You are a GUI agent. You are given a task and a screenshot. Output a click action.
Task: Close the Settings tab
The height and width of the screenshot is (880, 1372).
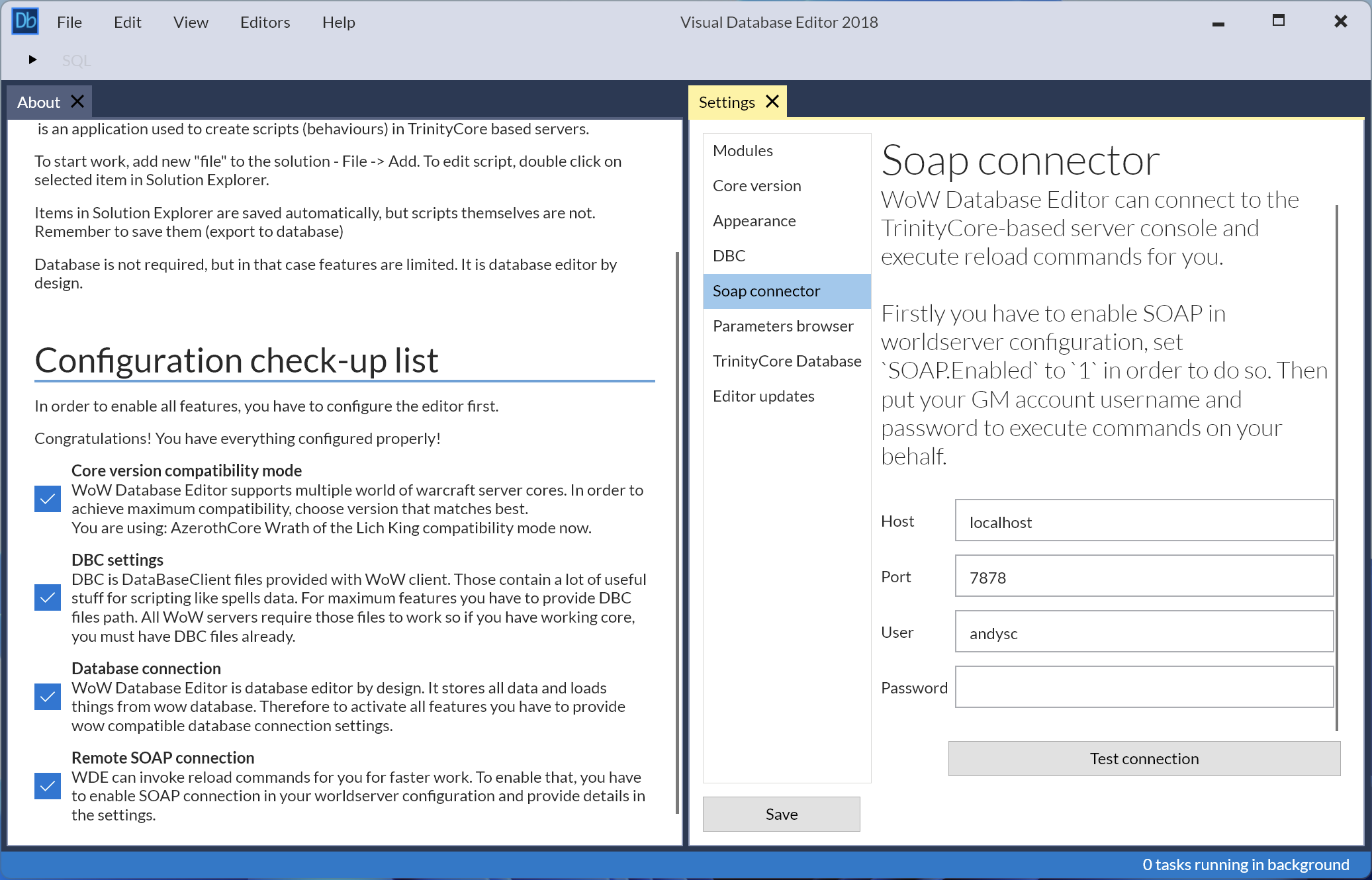[x=772, y=101]
